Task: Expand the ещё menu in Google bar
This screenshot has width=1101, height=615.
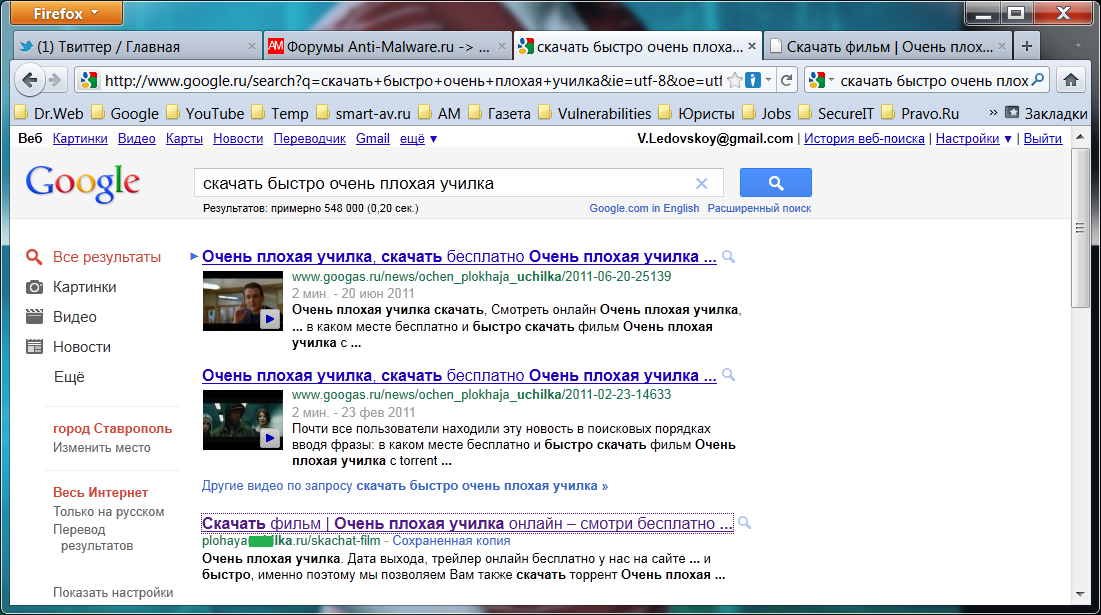Action: (x=418, y=138)
